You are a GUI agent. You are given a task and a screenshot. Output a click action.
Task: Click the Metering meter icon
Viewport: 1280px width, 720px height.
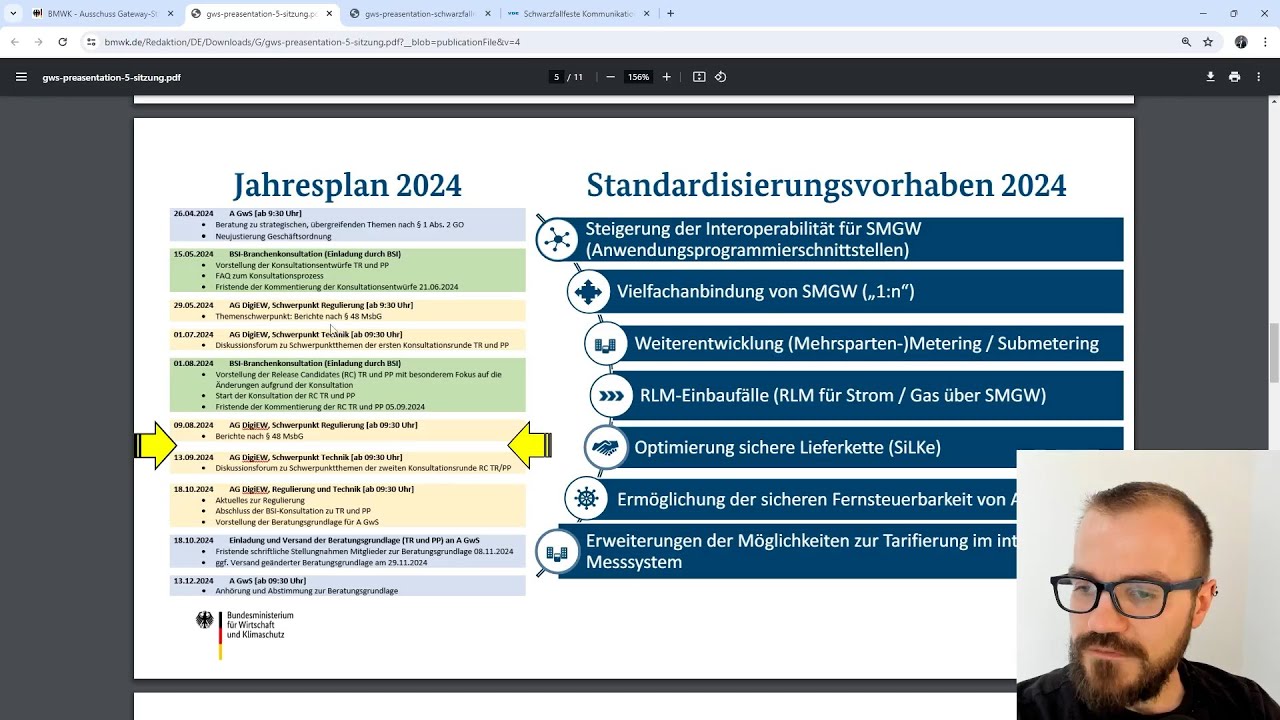(x=605, y=344)
